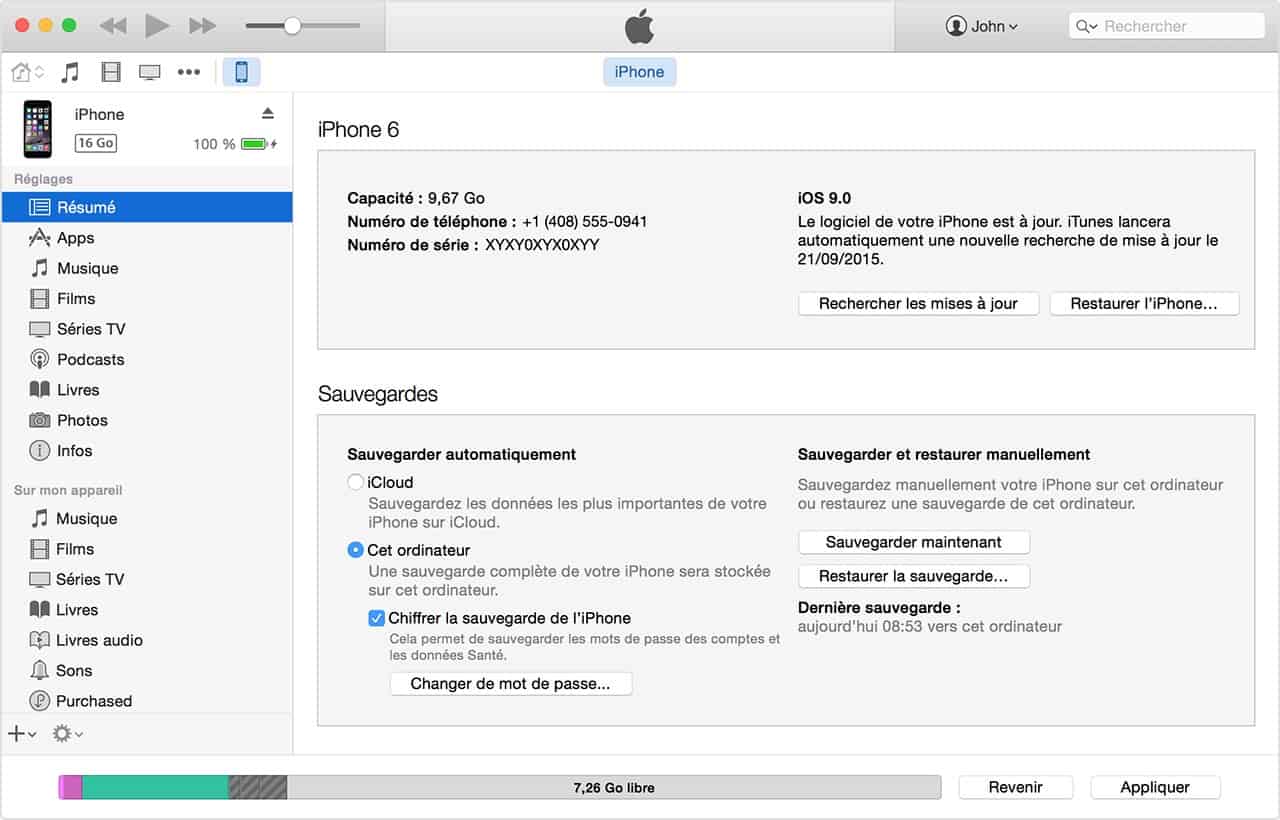Open Films under Réglages
Screen dimensions: 1280x820
point(147,298)
